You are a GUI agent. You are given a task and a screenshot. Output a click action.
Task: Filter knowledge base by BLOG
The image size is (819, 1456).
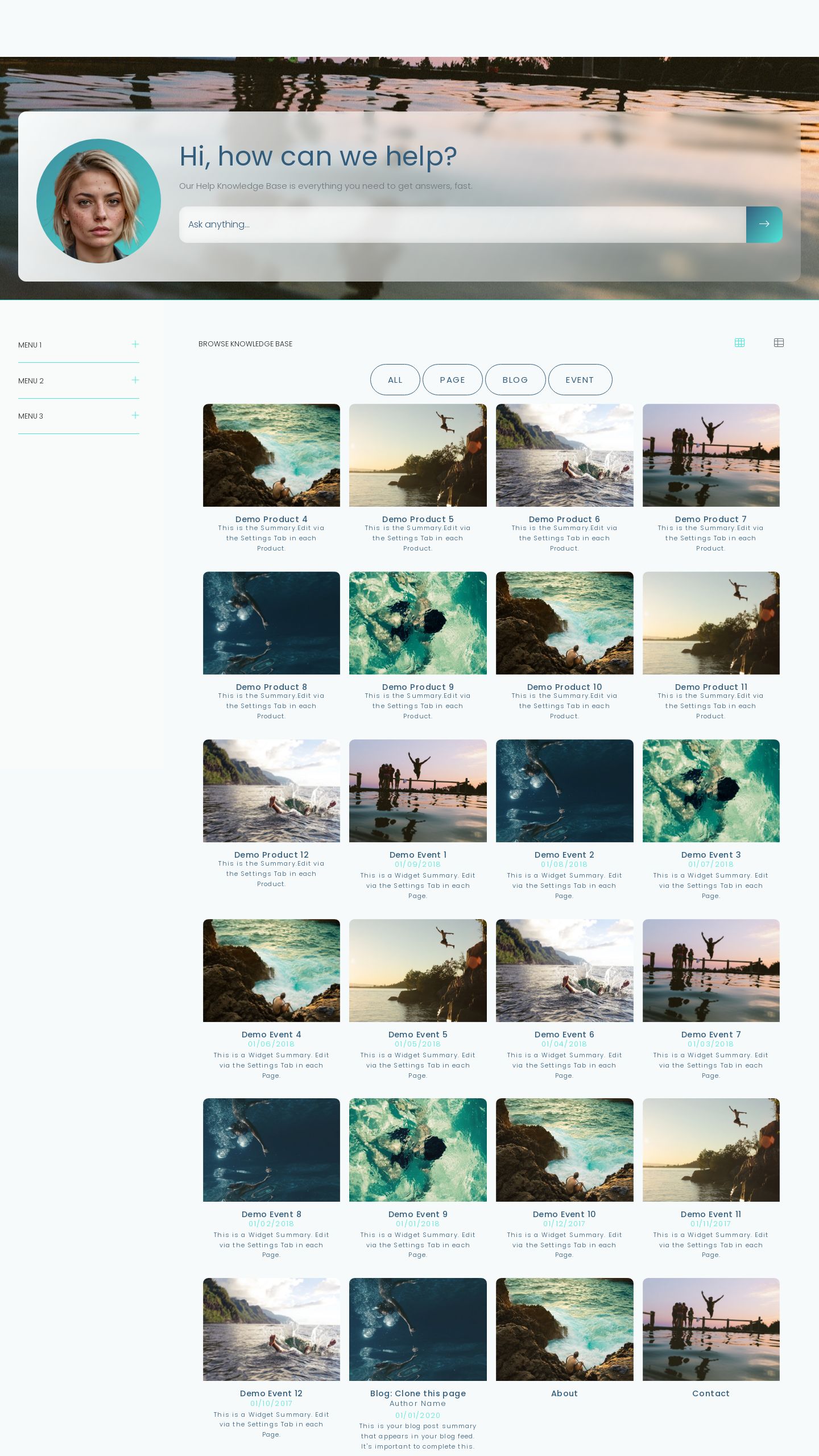(x=515, y=379)
